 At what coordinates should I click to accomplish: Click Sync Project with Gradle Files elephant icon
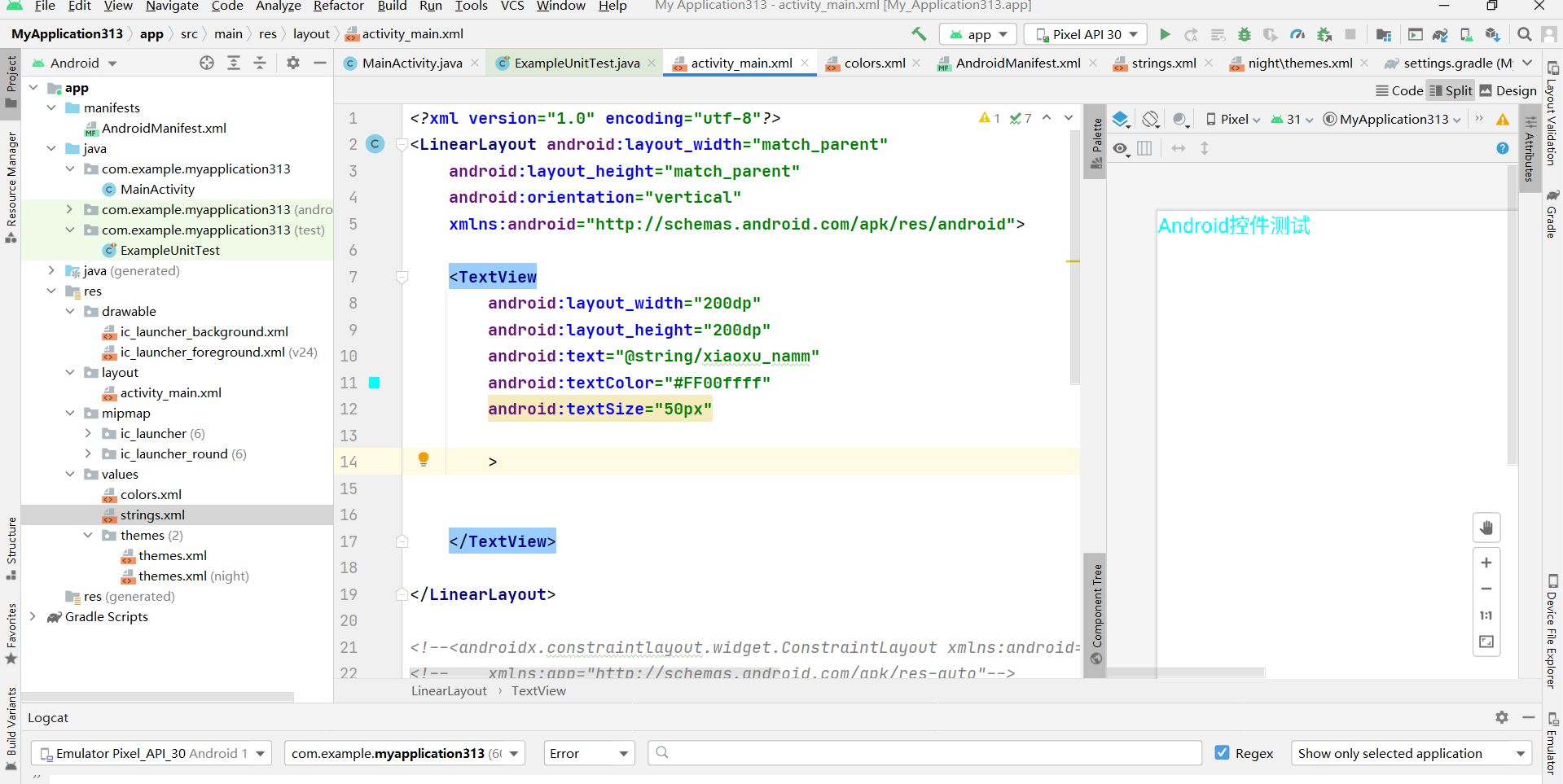[1440, 34]
